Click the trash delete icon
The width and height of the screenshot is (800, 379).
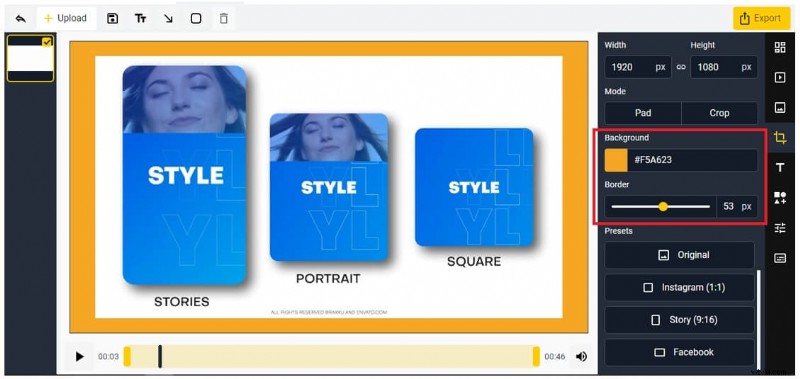223,18
